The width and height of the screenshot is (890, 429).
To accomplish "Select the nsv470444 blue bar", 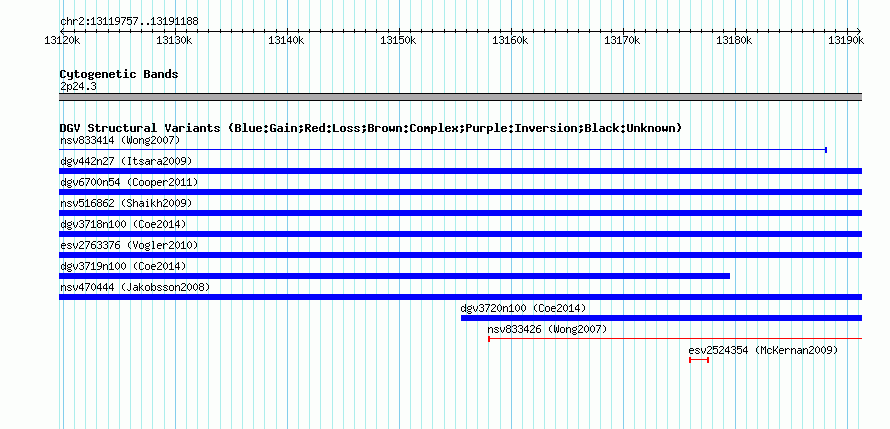I will [460, 297].
